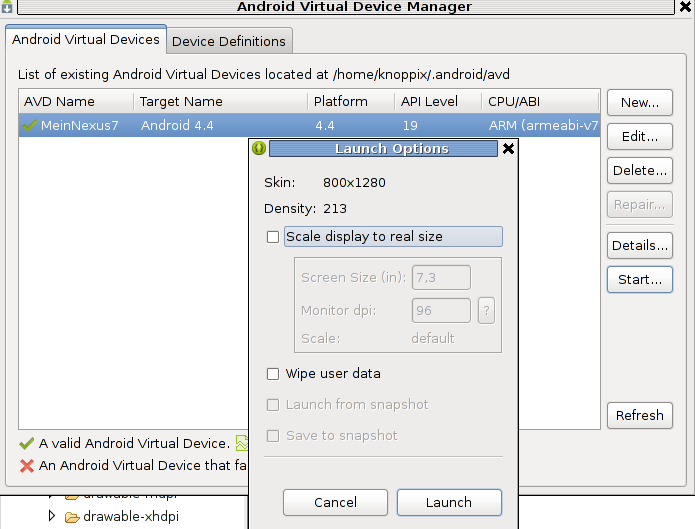Viewport: 695px width, 529px height.
Task: Click the Launch Options Android icon
Action: 259,148
